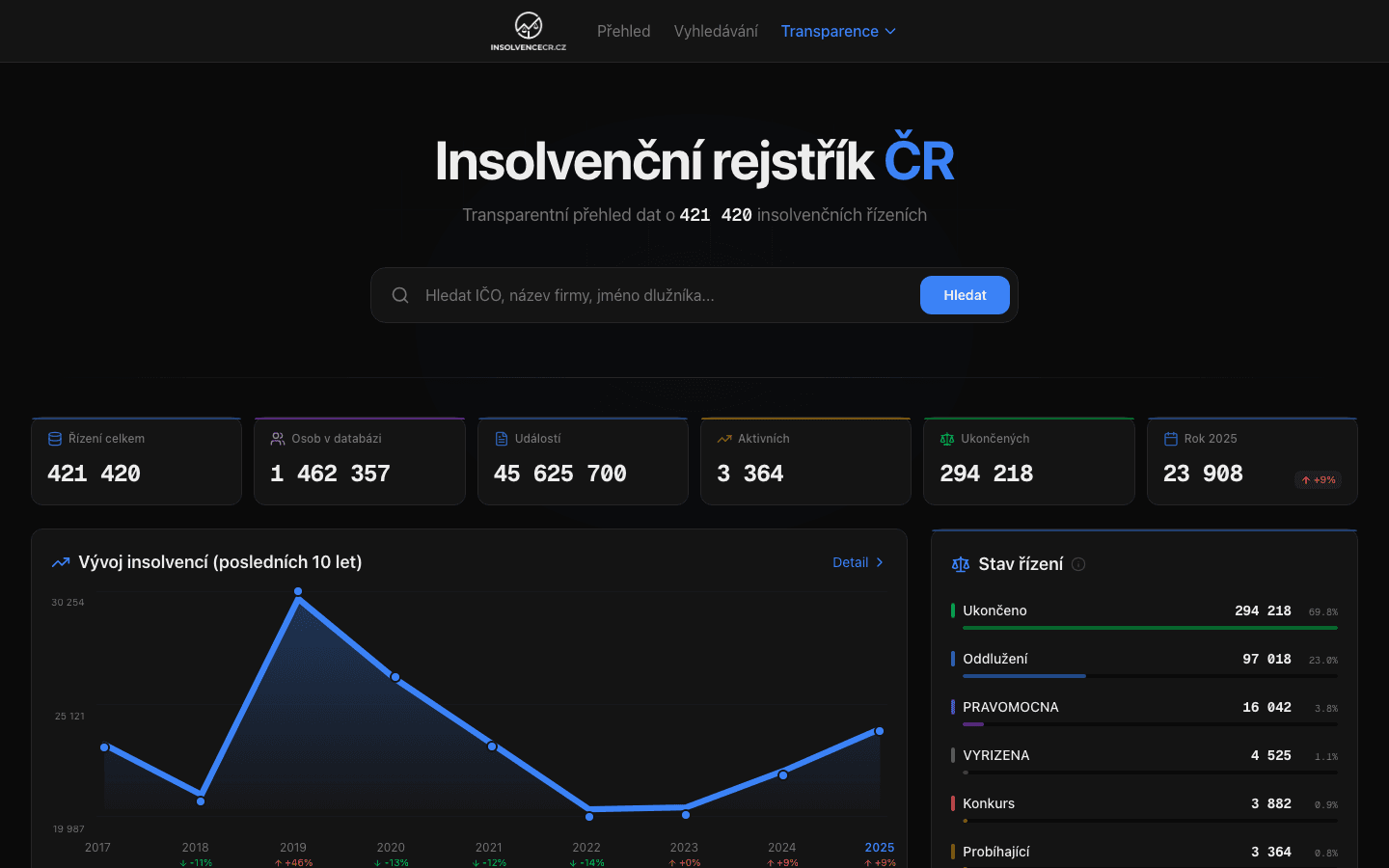Click the scales icon beside Stav řízení heading
This screenshot has width=1389, height=868.
click(x=961, y=564)
